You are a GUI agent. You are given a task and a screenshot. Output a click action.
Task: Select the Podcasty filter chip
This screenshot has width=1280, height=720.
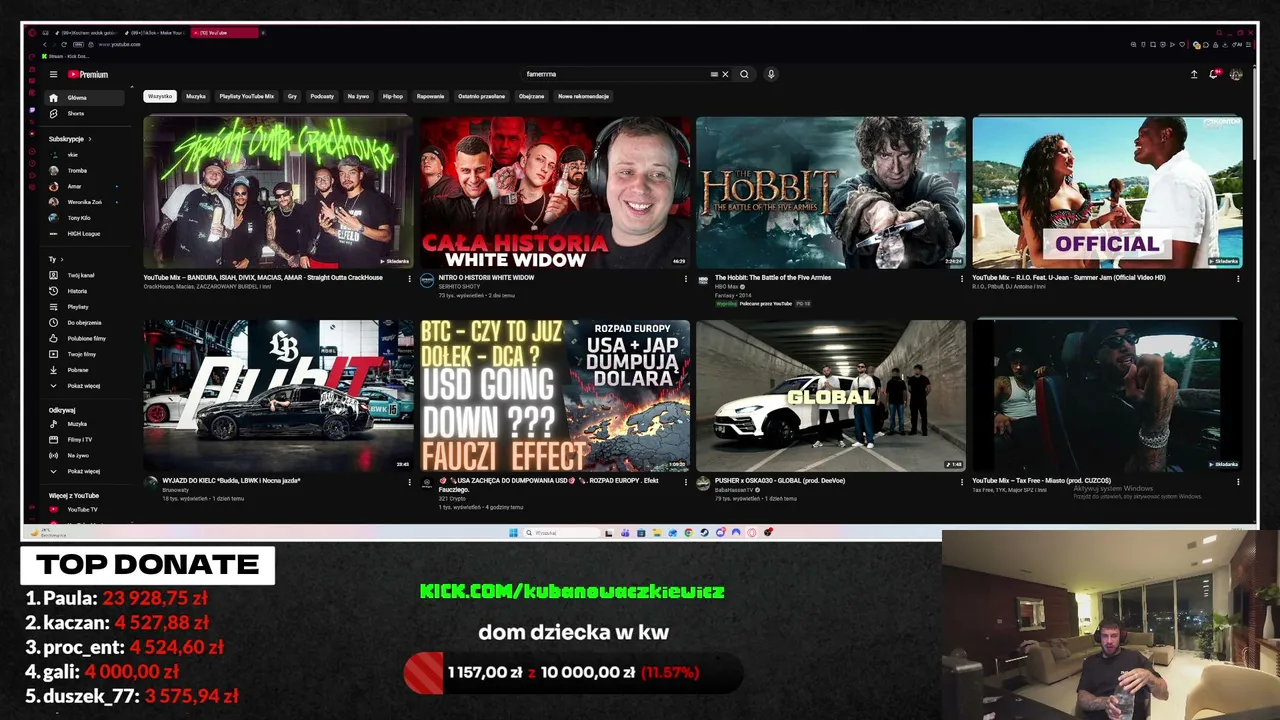click(x=322, y=97)
